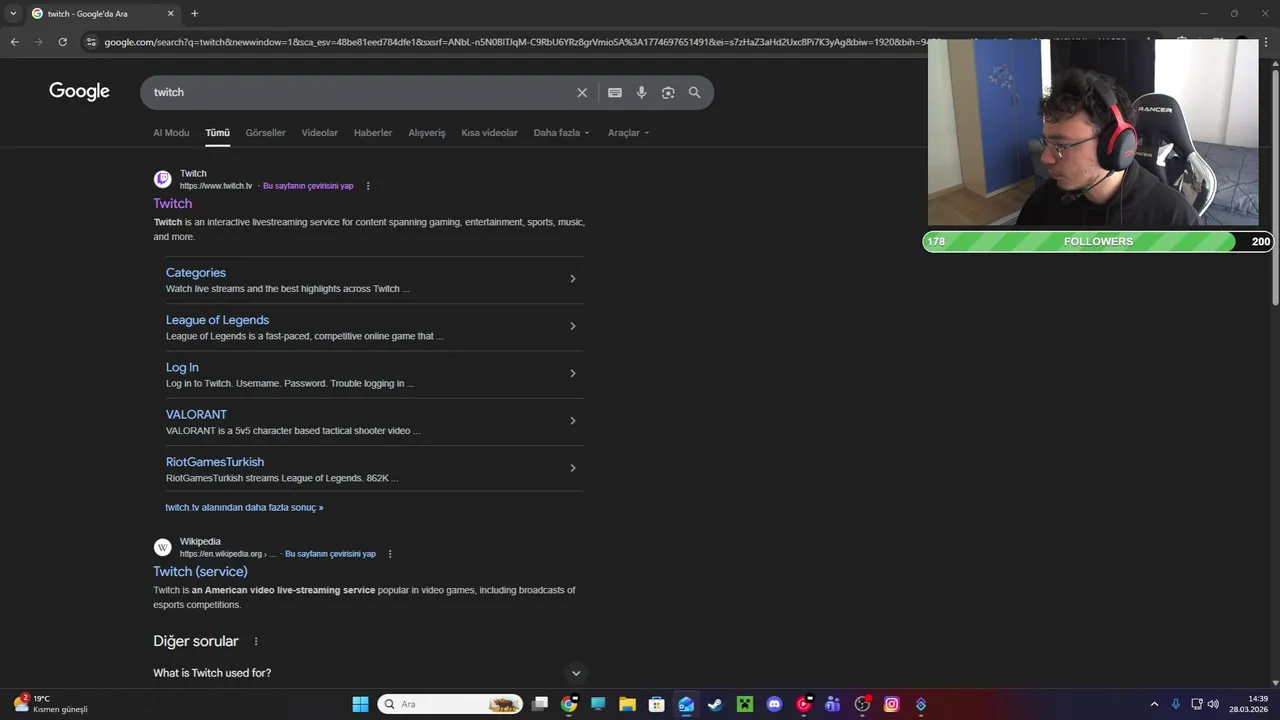Go back with the browser back arrow

point(14,42)
